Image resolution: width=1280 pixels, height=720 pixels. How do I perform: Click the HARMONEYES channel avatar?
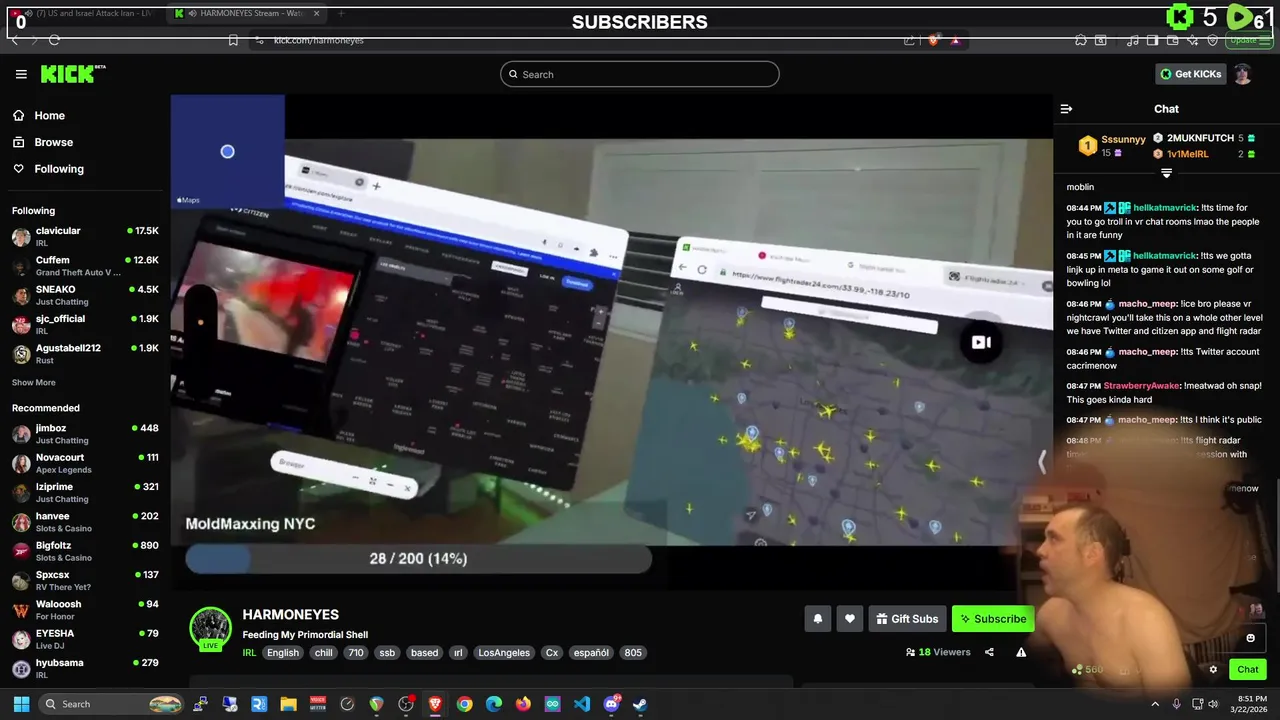[x=210, y=628]
